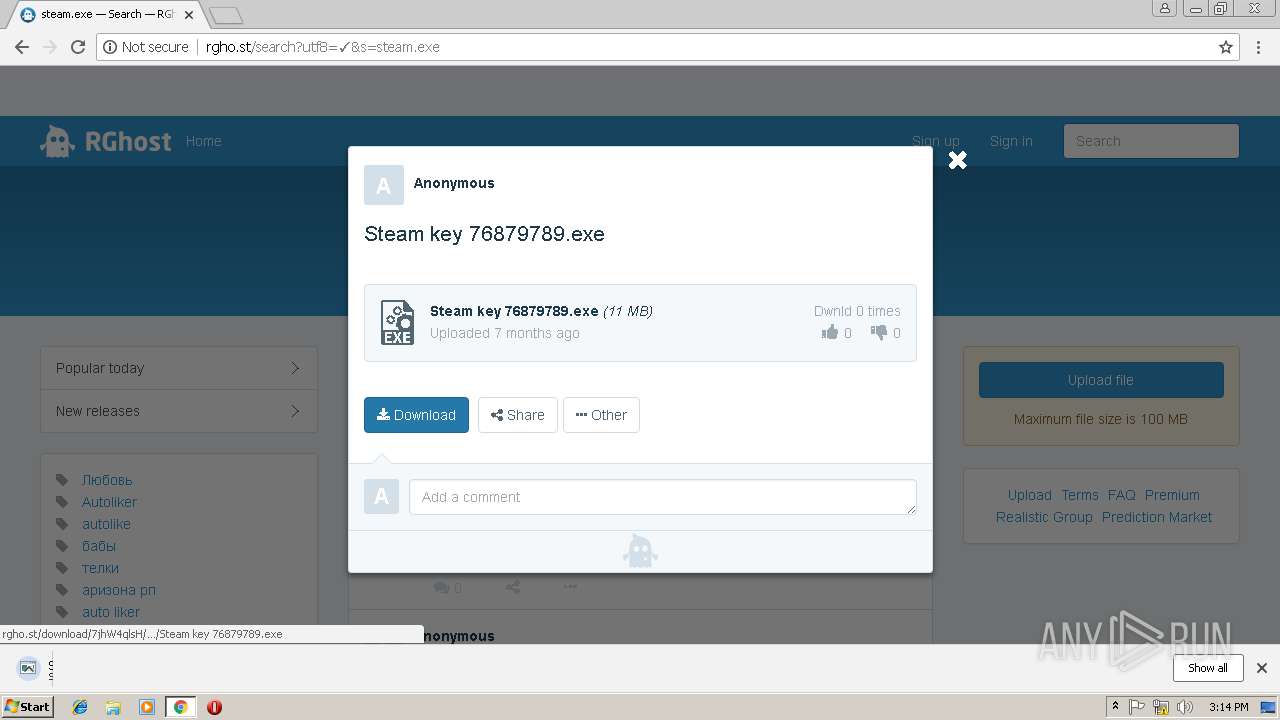Click the Action Center flag tray icon
1280x720 pixels.
coord(1137,707)
